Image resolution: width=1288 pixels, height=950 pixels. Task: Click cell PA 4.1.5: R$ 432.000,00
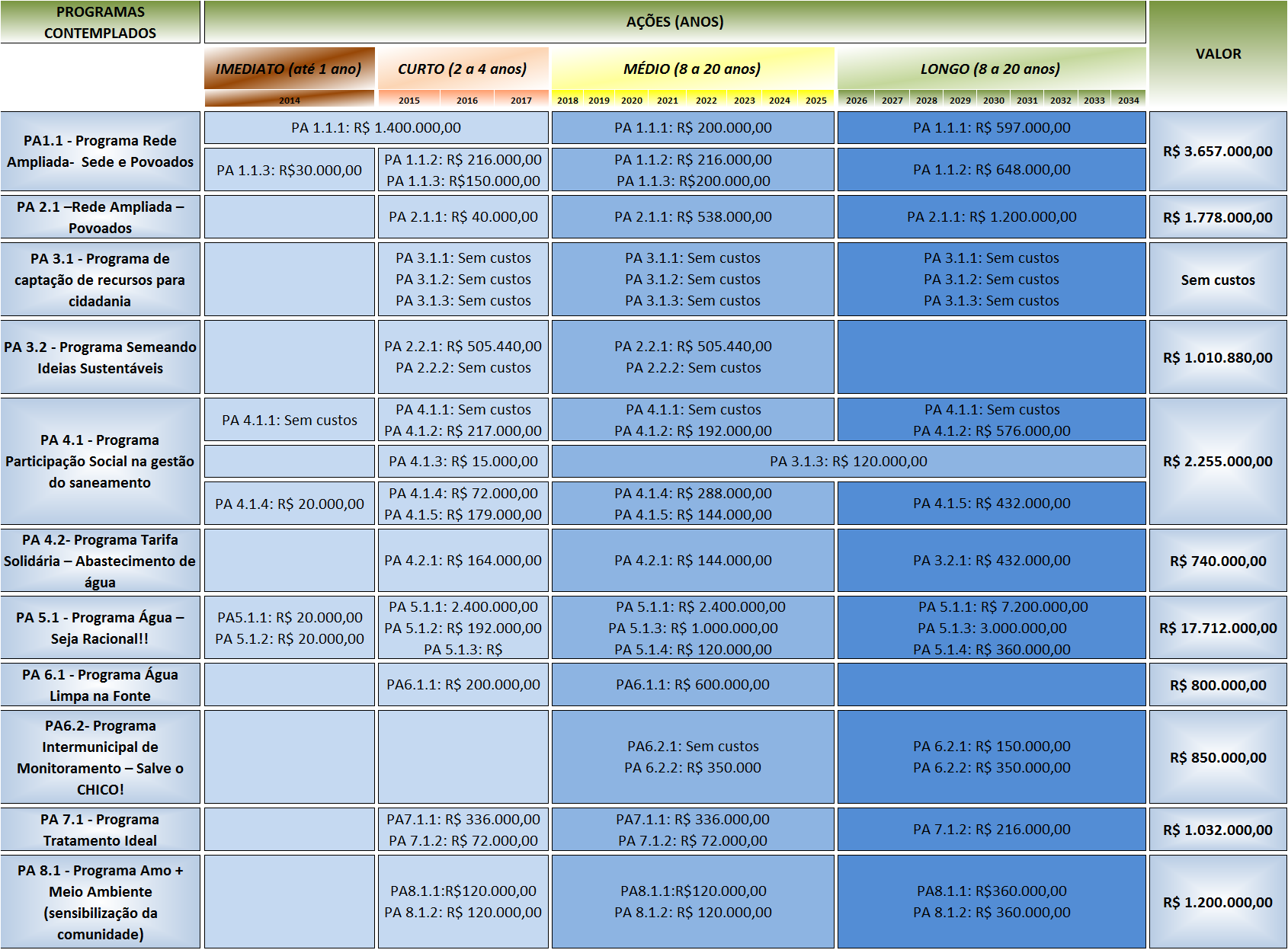tap(992, 504)
